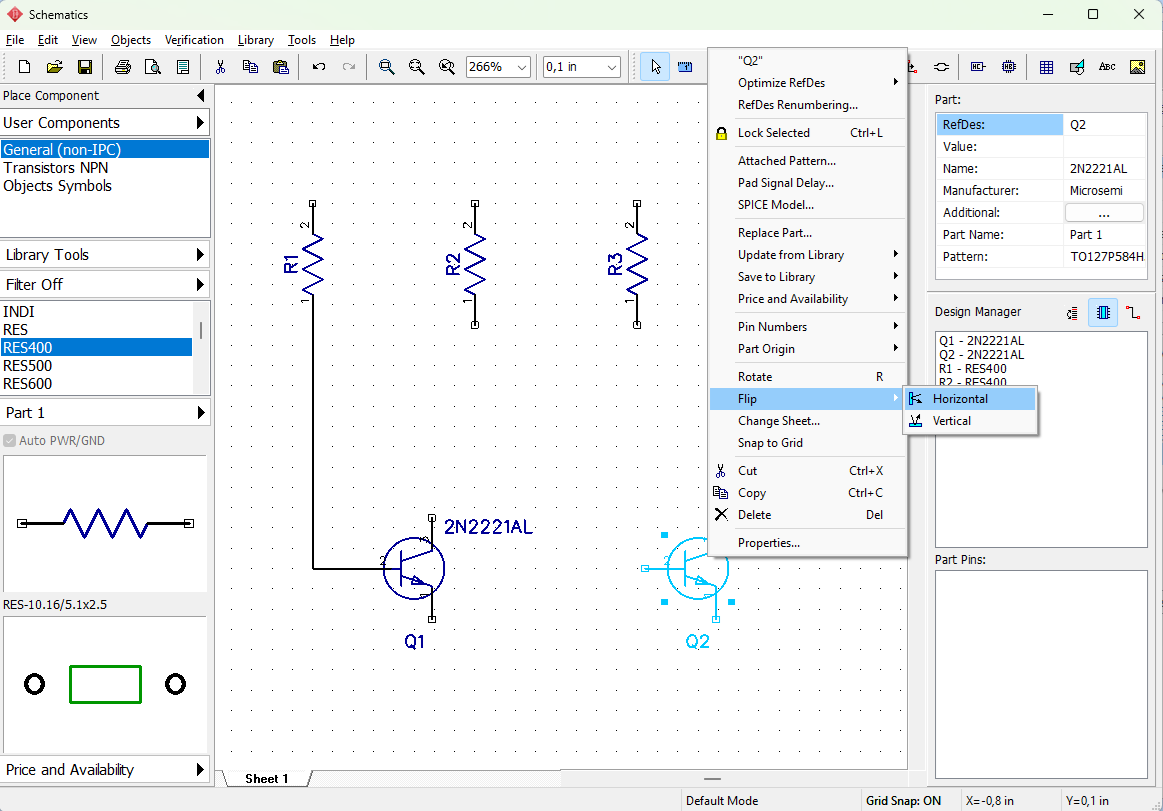Viewport: 1163px width, 811px height.
Task: Open the Library menu
Action: click(x=255, y=40)
